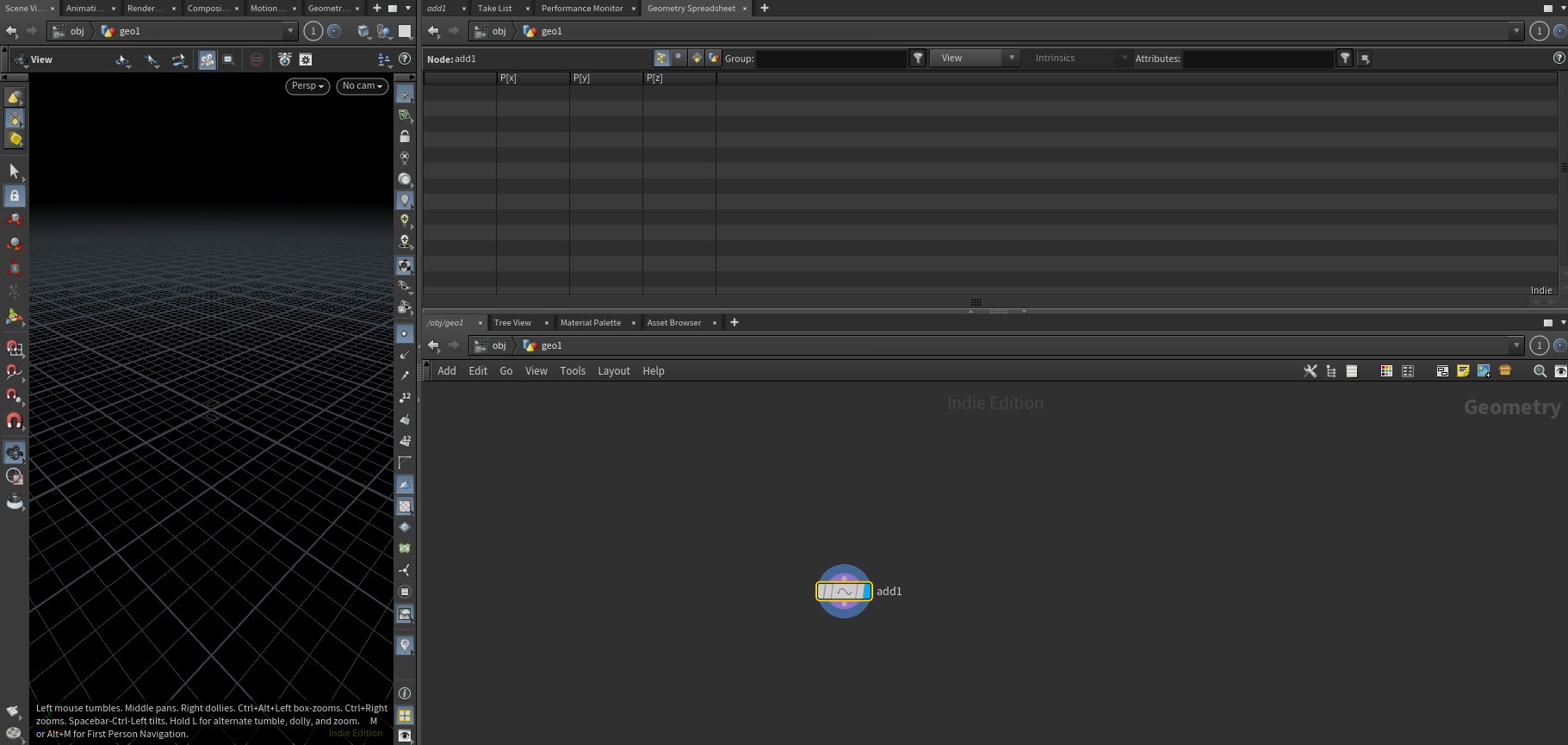Focus the Group filter field

[831, 59]
